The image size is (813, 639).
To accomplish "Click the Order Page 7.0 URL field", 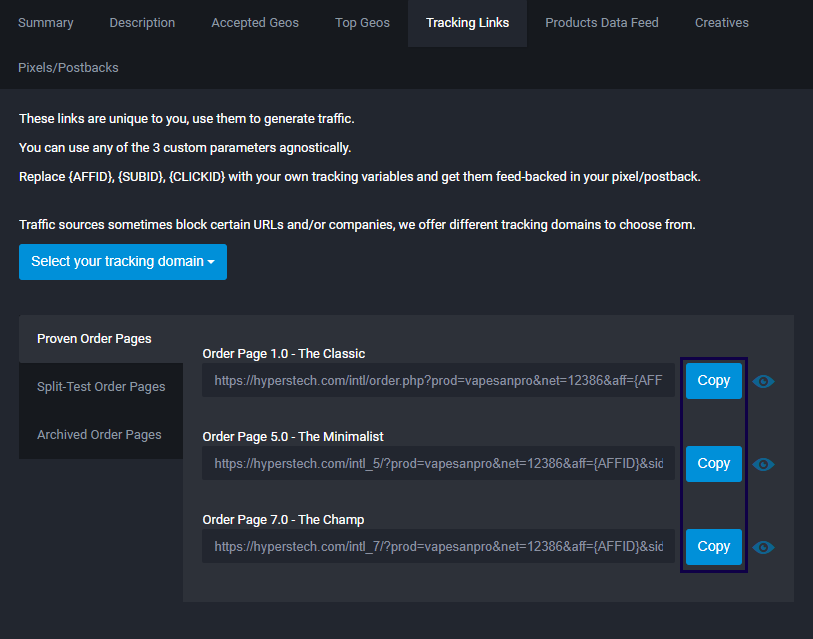I will 438,547.
